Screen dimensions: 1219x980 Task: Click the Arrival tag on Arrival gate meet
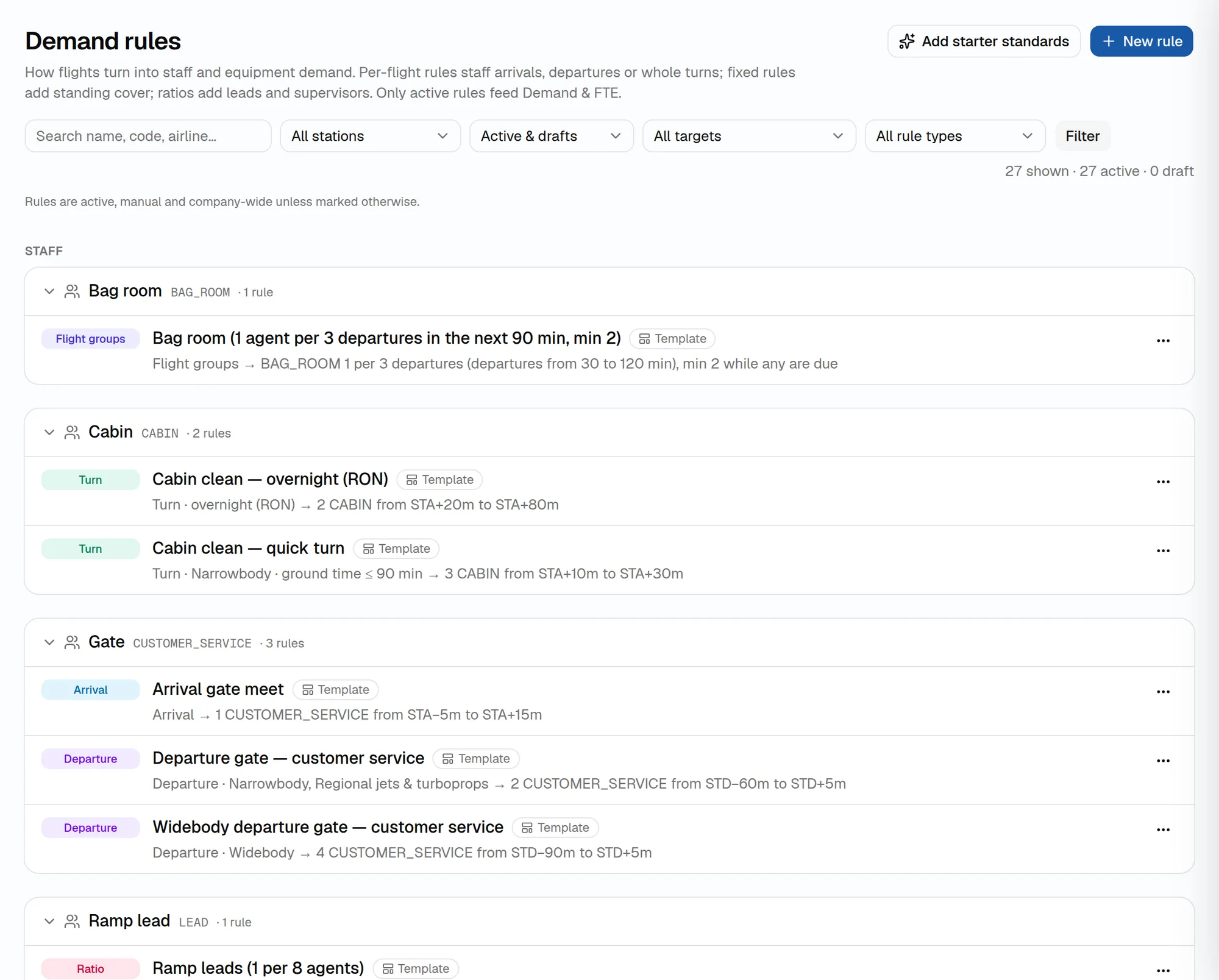click(90, 690)
